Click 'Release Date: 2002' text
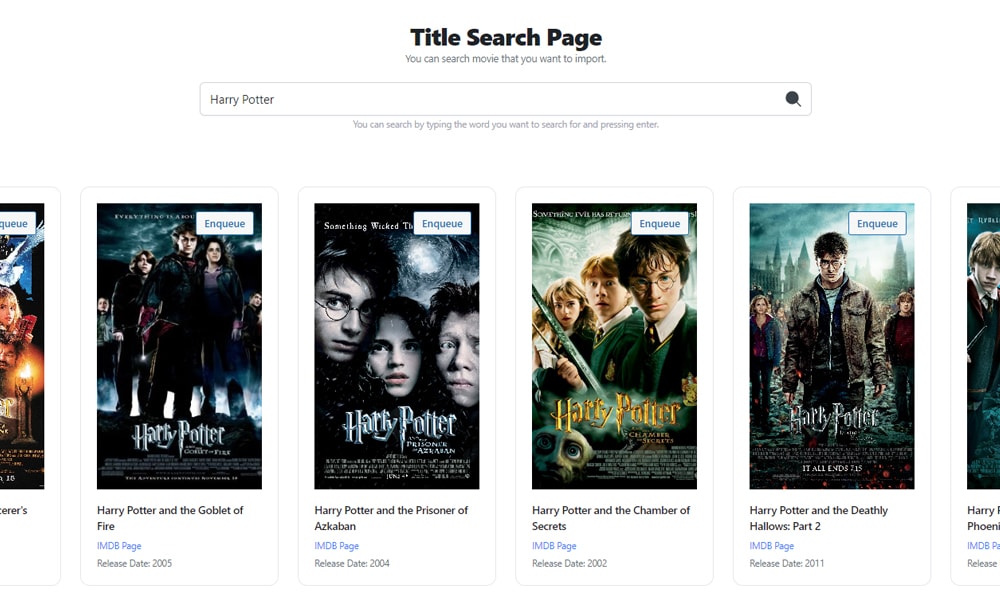 coord(570,563)
